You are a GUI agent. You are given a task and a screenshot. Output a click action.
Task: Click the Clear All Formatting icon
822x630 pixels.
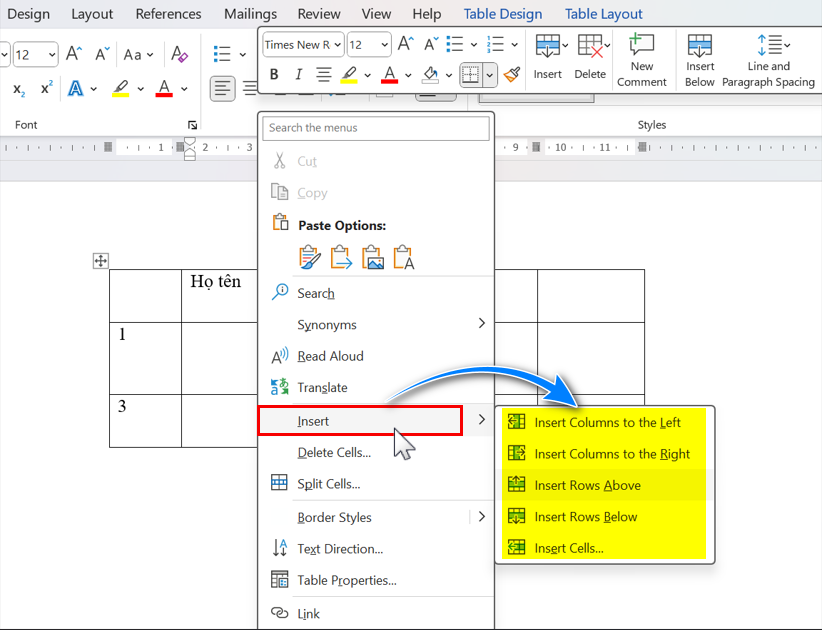[x=179, y=54]
